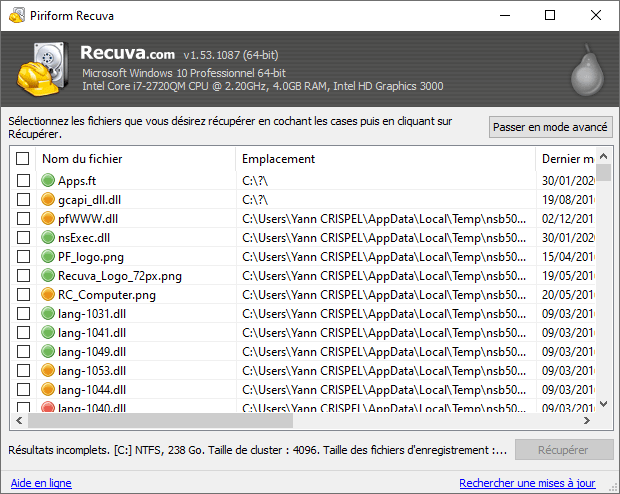The height and width of the screenshot is (494, 620).
Task: Click the Résultats incomplets status bar text
Action: 257,450
